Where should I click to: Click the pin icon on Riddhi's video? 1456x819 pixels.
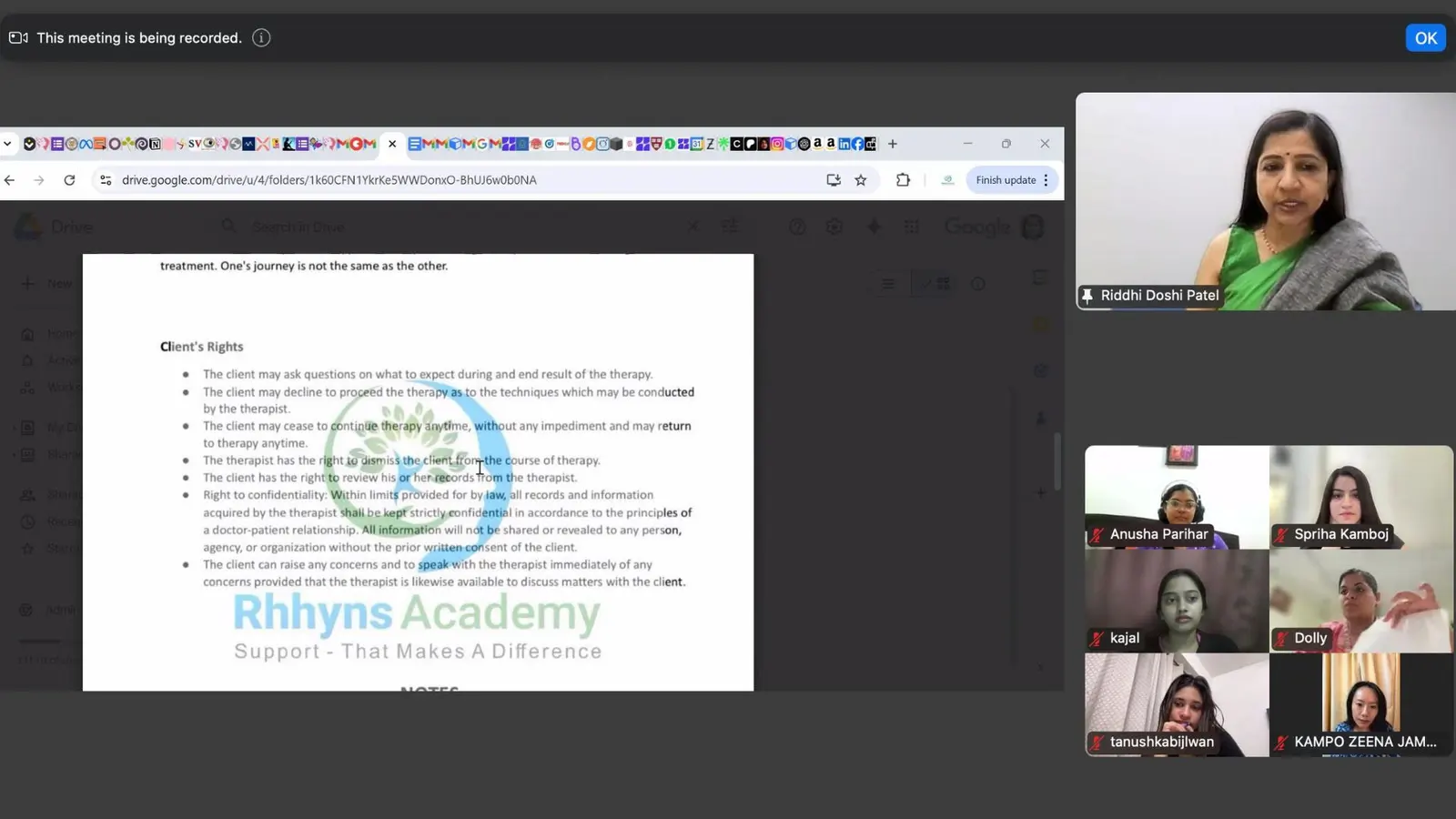(x=1087, y=296)
